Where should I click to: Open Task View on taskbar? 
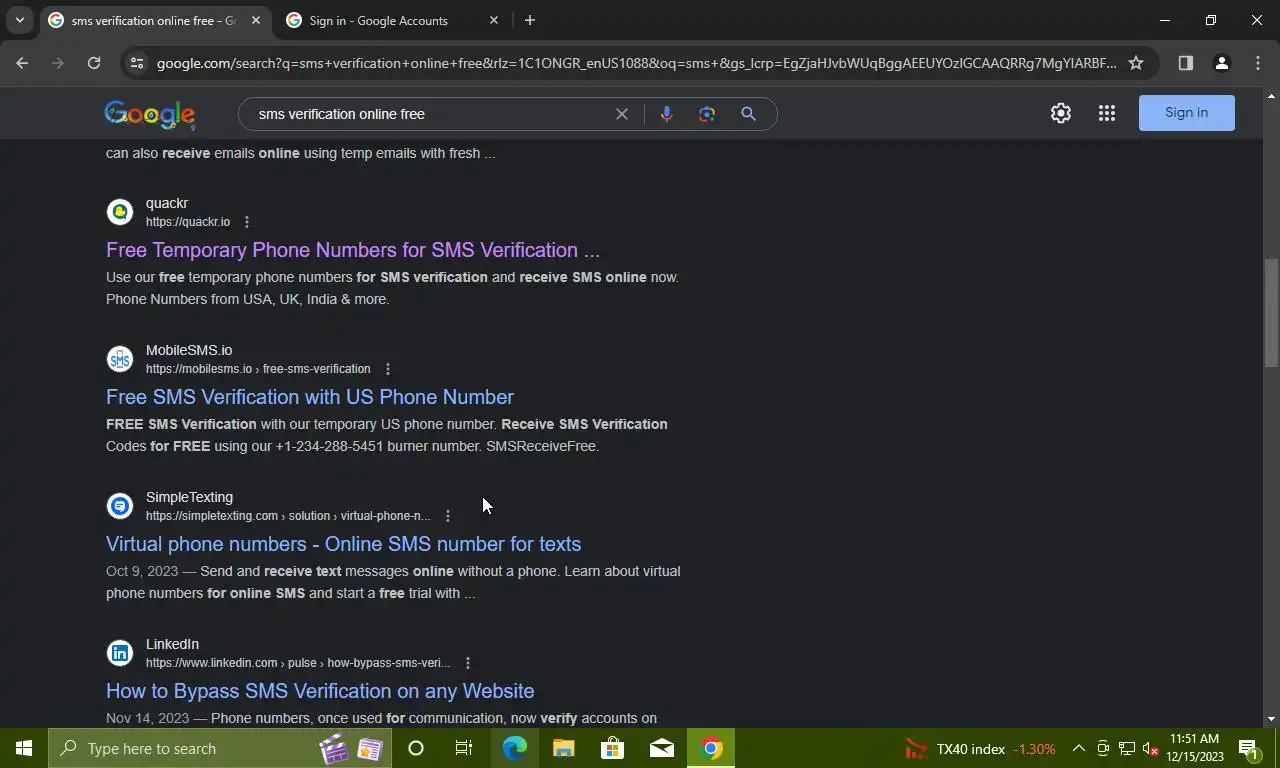coord(464,748)
